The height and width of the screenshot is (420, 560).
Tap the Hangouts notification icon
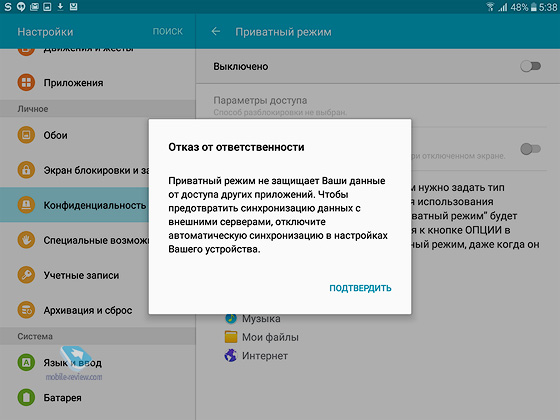pyautogui.click(x=21, y=6)
